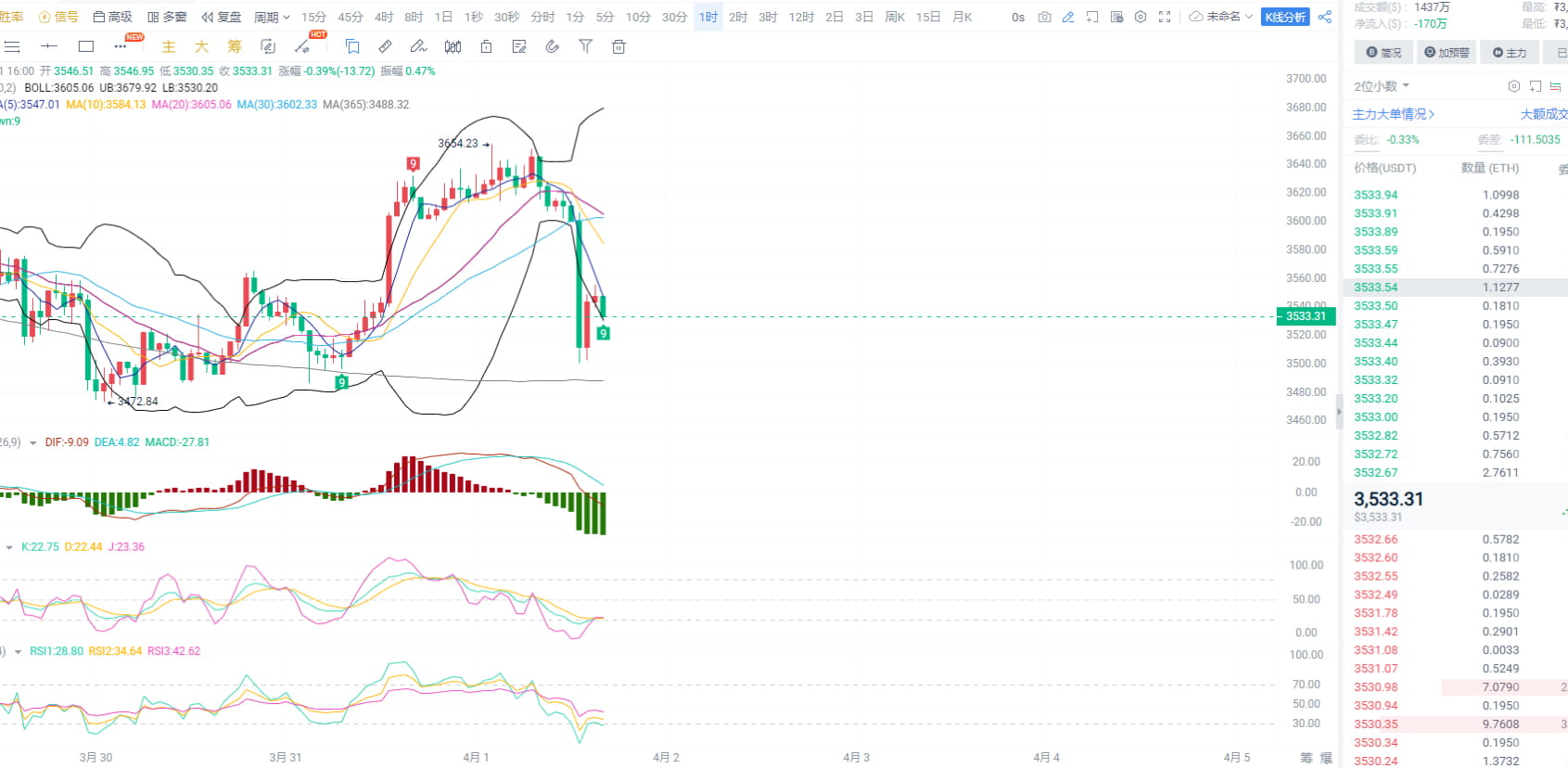The width and height of the screenshot is (1568, 768).
Task: Open the 未命名 layout dropdown
Action: (1221, 17)
